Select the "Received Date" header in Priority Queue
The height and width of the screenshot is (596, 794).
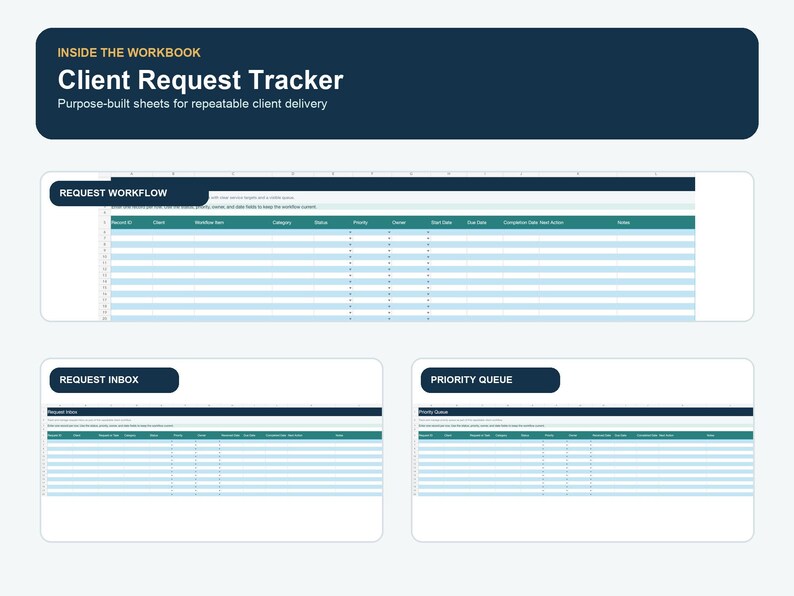point(602,435)
